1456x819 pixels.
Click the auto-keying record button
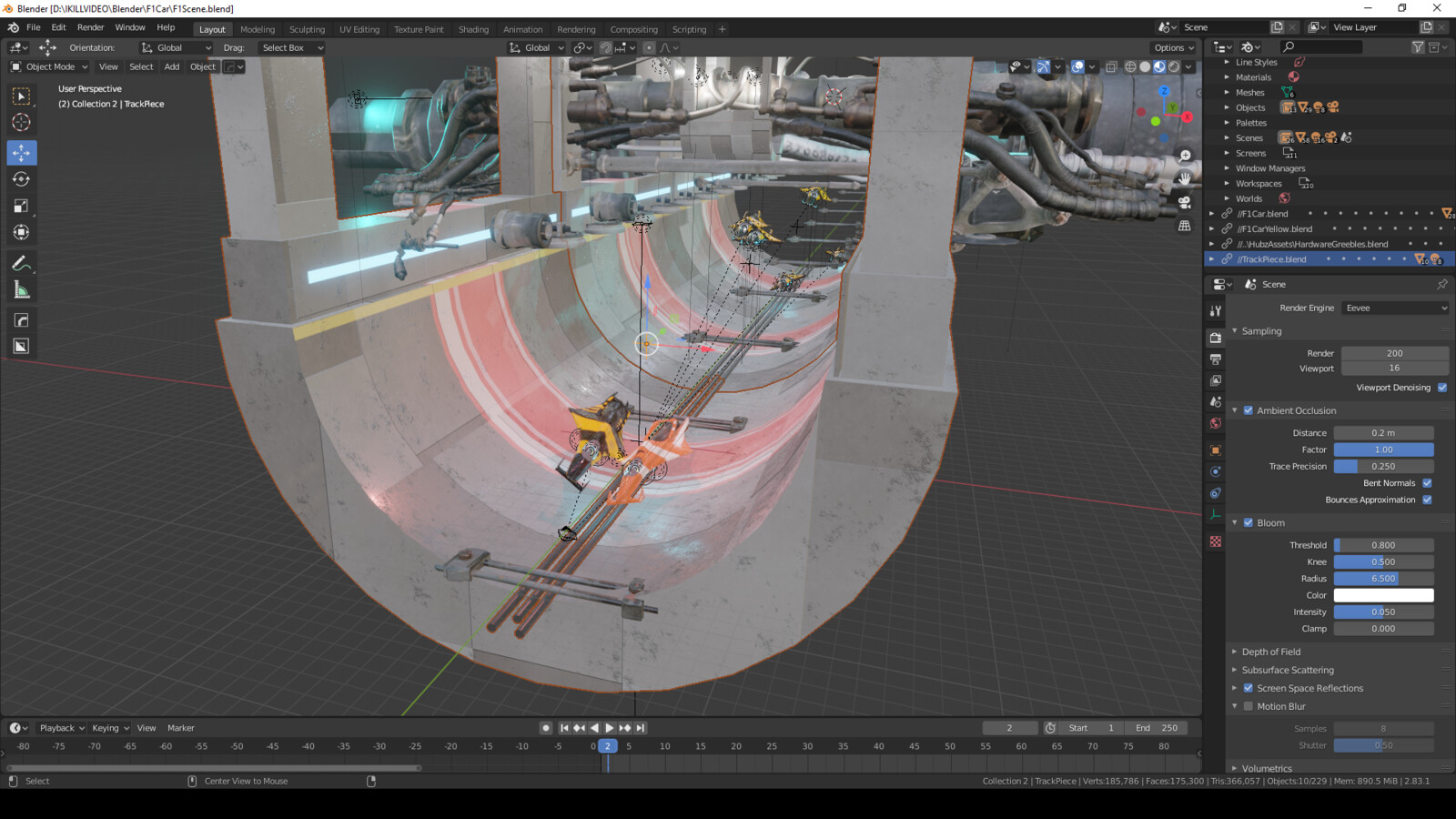click(x=546, y=728)
